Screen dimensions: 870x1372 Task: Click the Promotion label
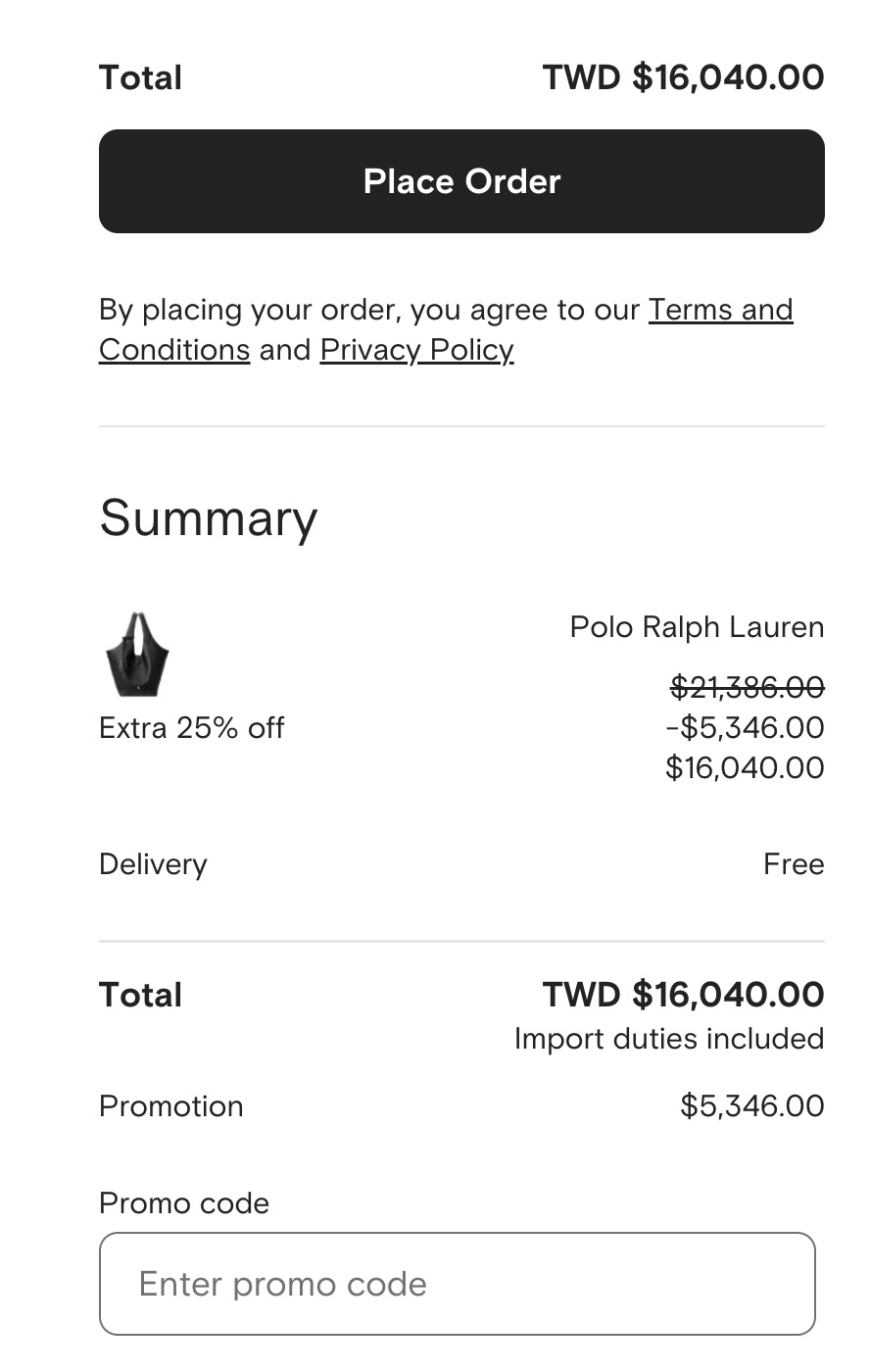[170, 1106]
